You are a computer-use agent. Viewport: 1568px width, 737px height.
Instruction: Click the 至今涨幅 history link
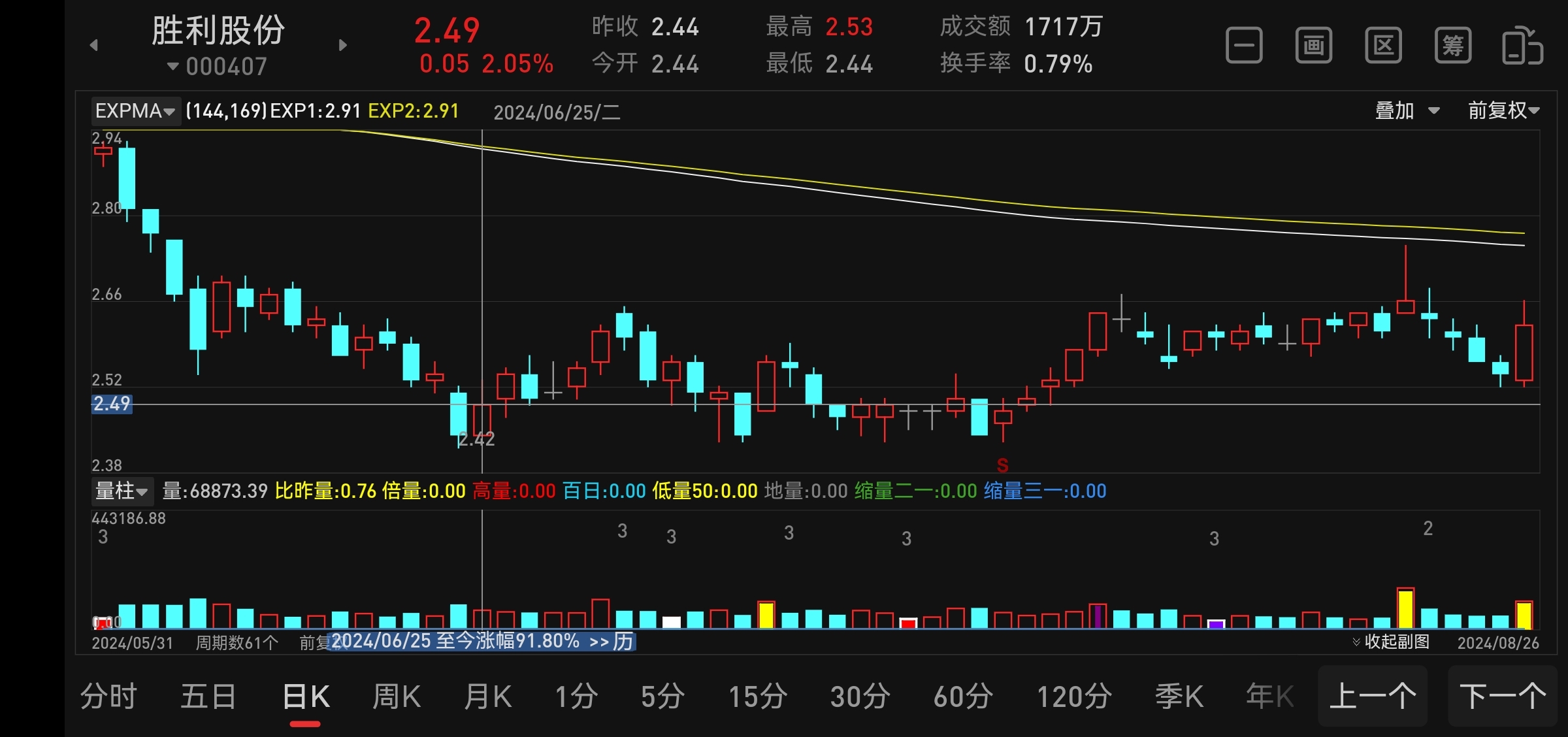tap(482, 641)
